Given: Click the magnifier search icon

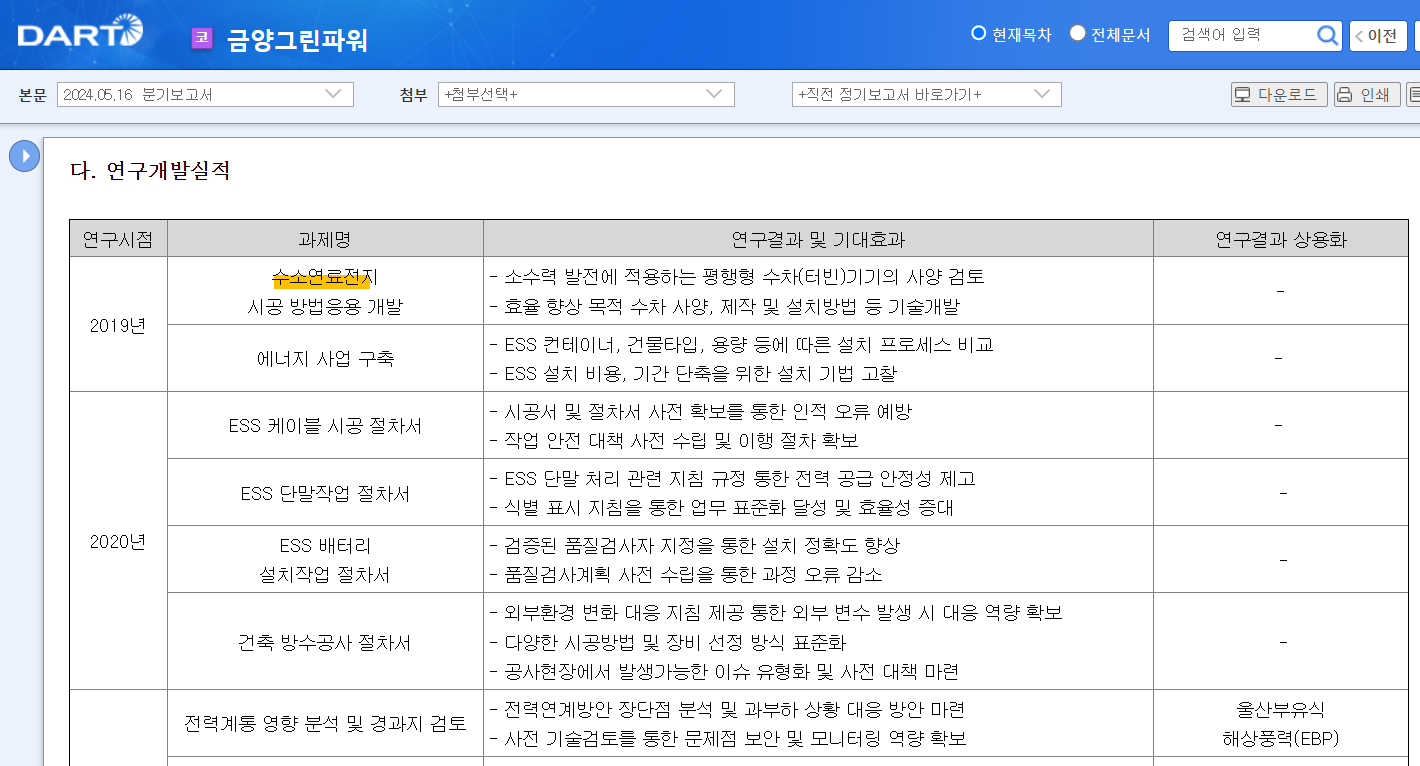Looking at the screenshot, I should point(1327,36).
